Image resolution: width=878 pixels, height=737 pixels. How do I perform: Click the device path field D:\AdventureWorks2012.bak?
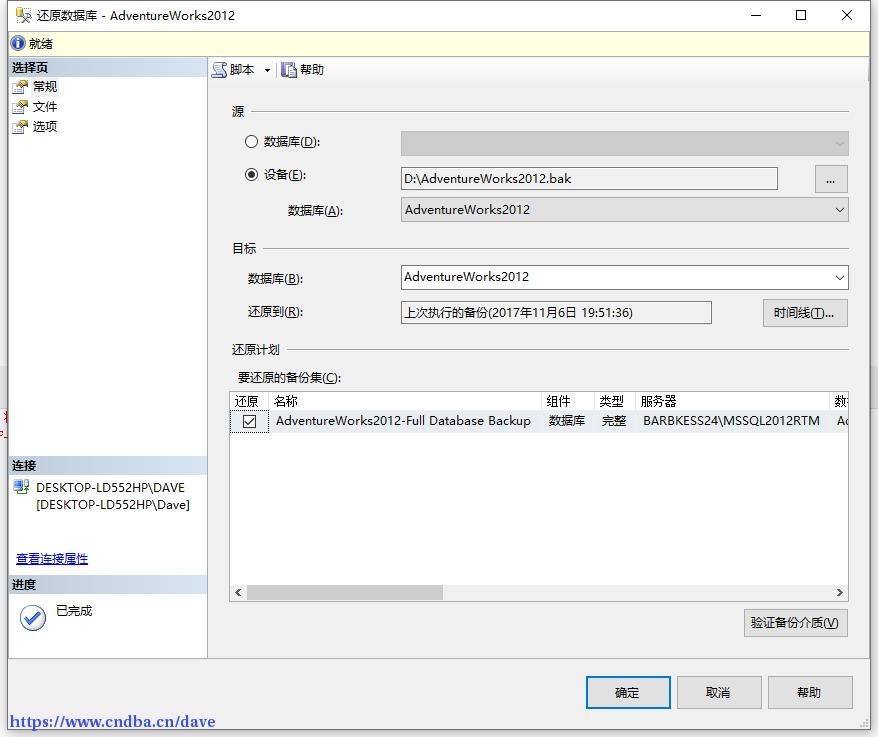tap(589, 179)
